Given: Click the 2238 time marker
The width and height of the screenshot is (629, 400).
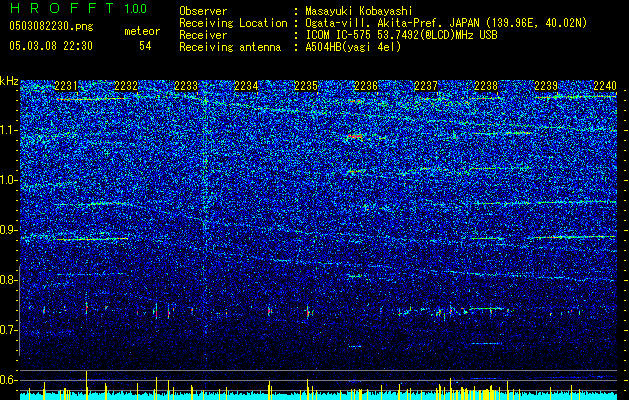Looking at the screenshot, I should [x=486, y=86].
